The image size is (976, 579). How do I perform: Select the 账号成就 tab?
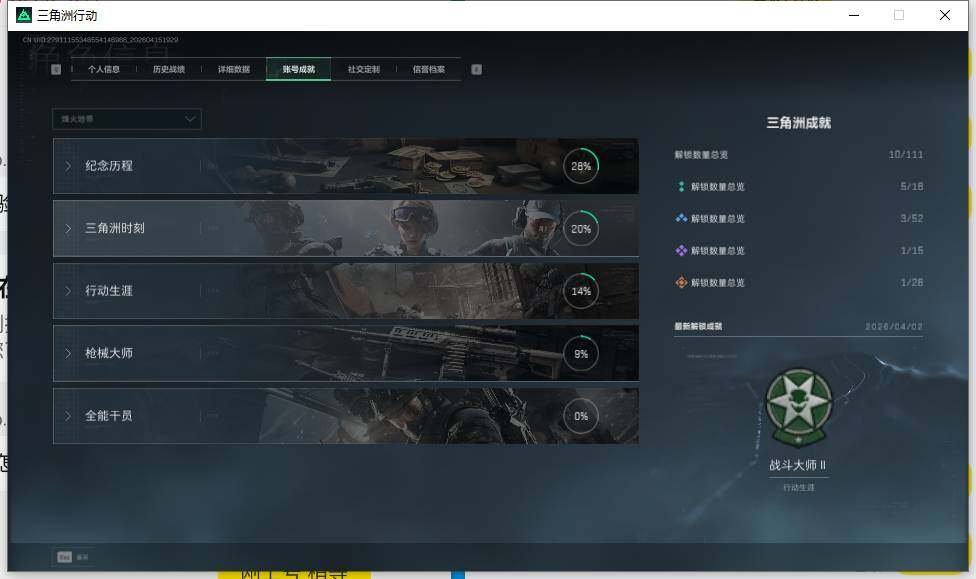(299, 69)
